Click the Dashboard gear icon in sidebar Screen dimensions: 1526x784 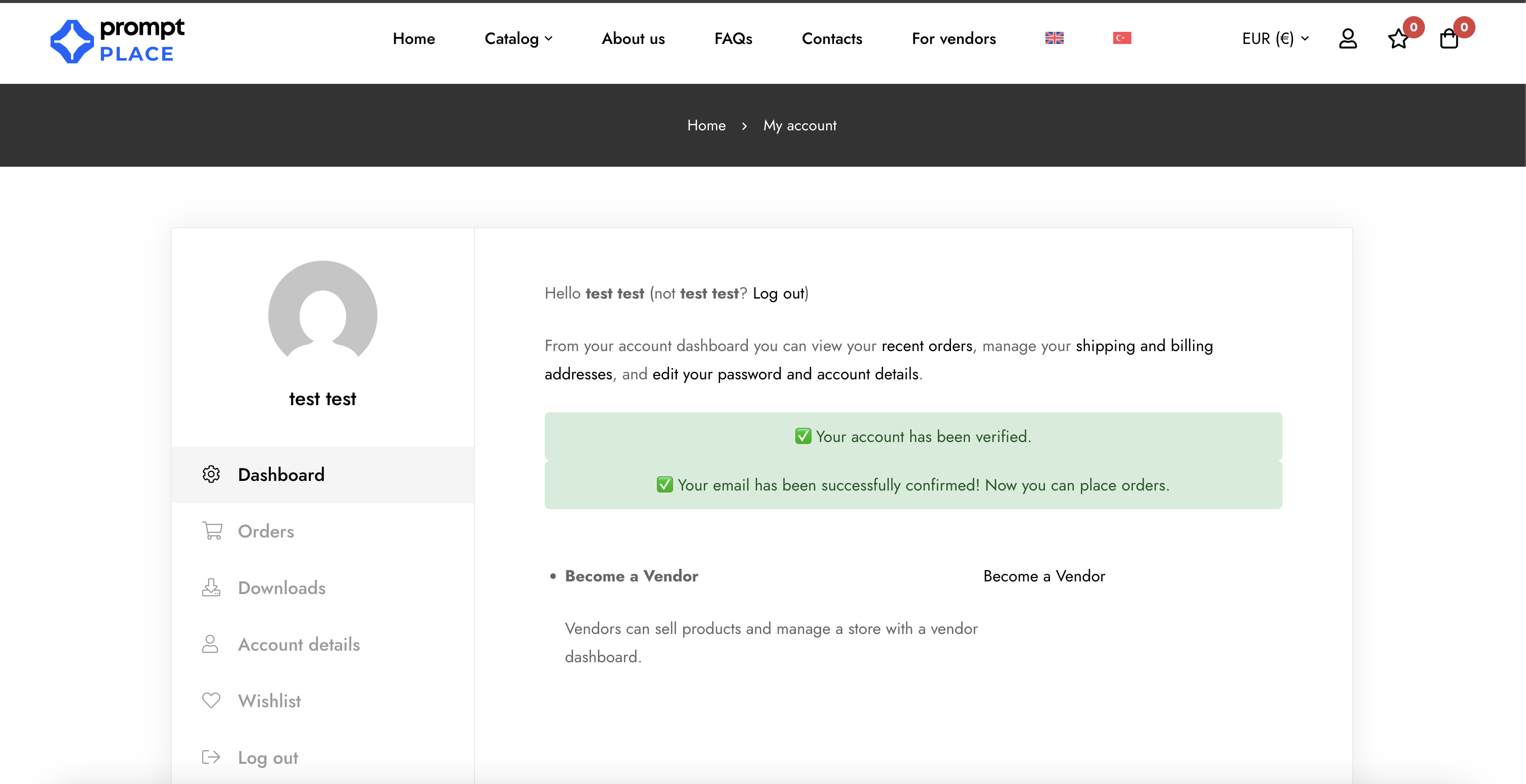211,474
